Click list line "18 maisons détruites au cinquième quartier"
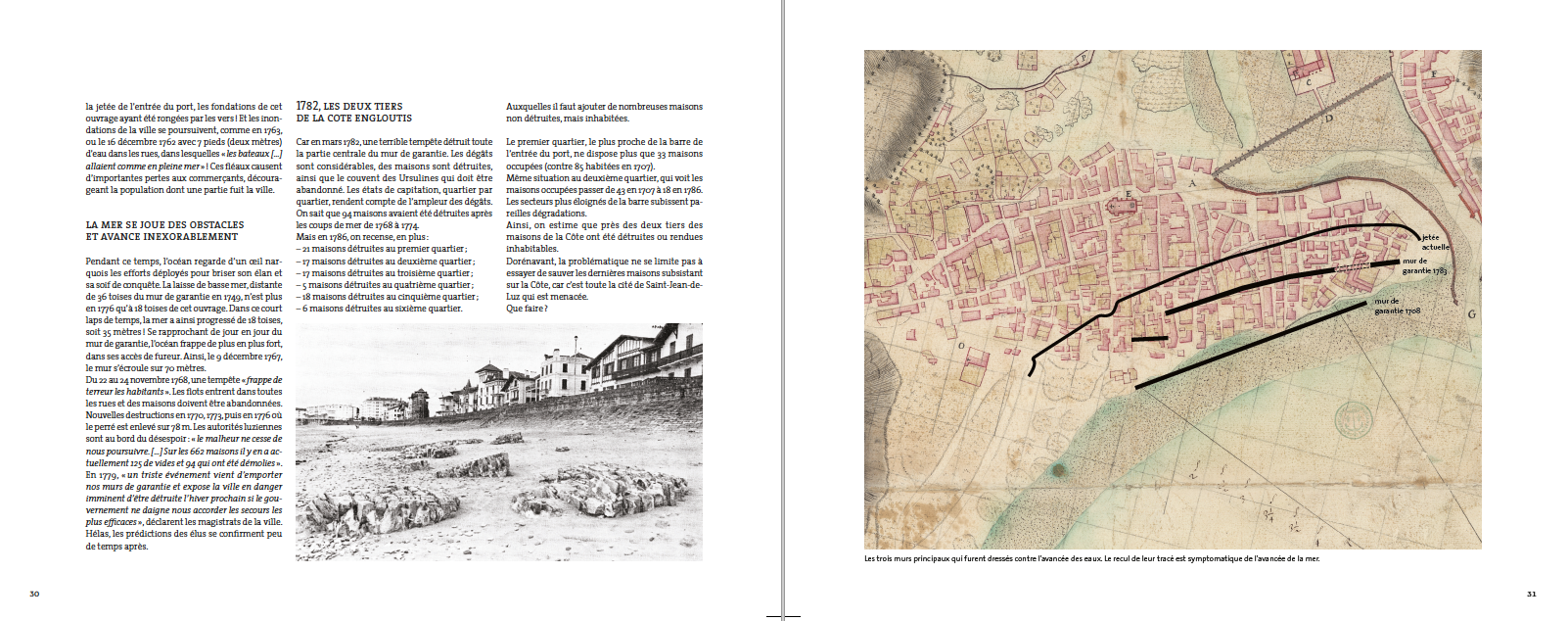The width and height of the screenshot is (1568, 621). (x=388, y=297)
